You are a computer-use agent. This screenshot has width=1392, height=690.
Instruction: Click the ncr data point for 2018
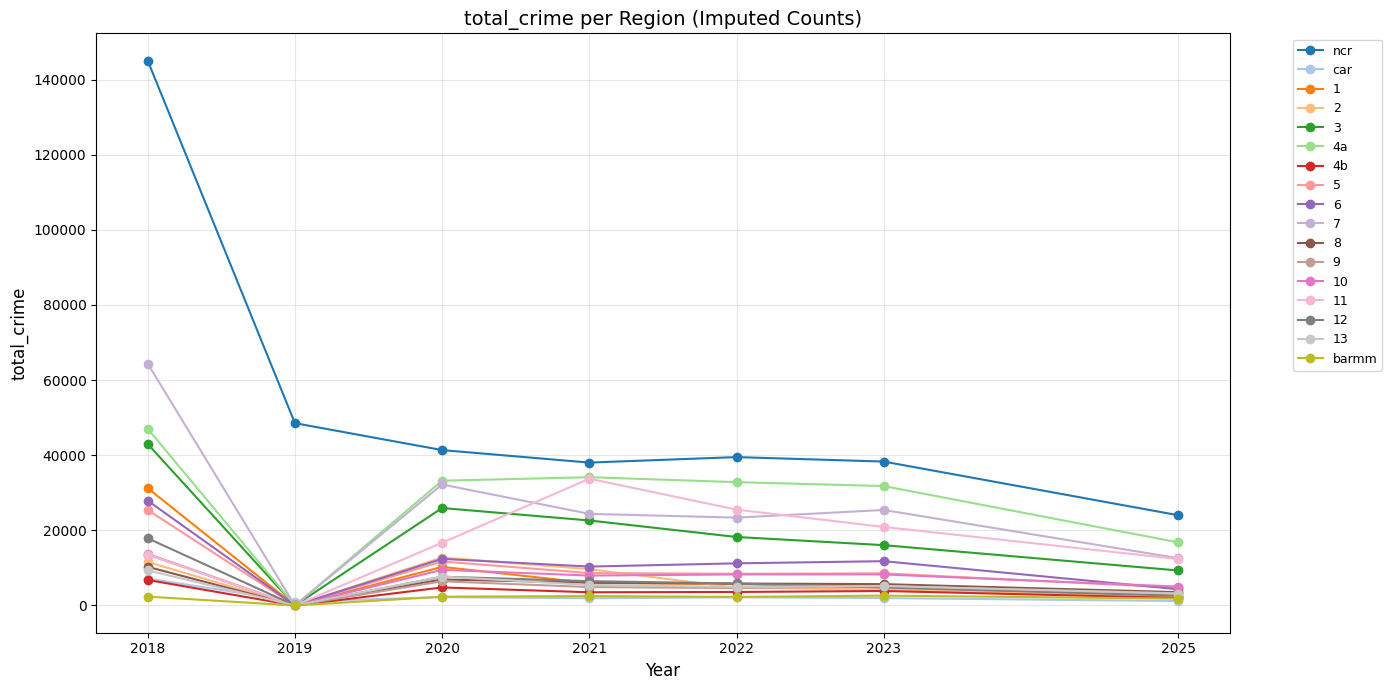(148, 61)
